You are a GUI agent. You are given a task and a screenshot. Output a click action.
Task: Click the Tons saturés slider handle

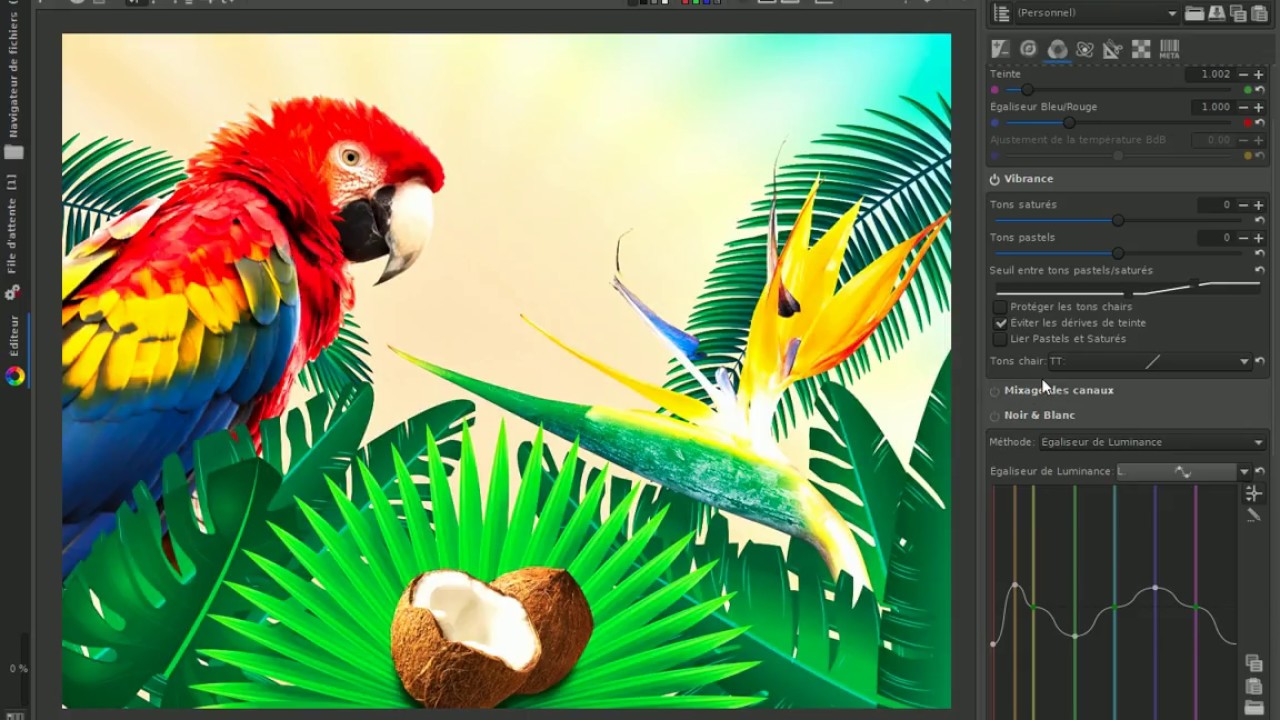(1118, 221)
